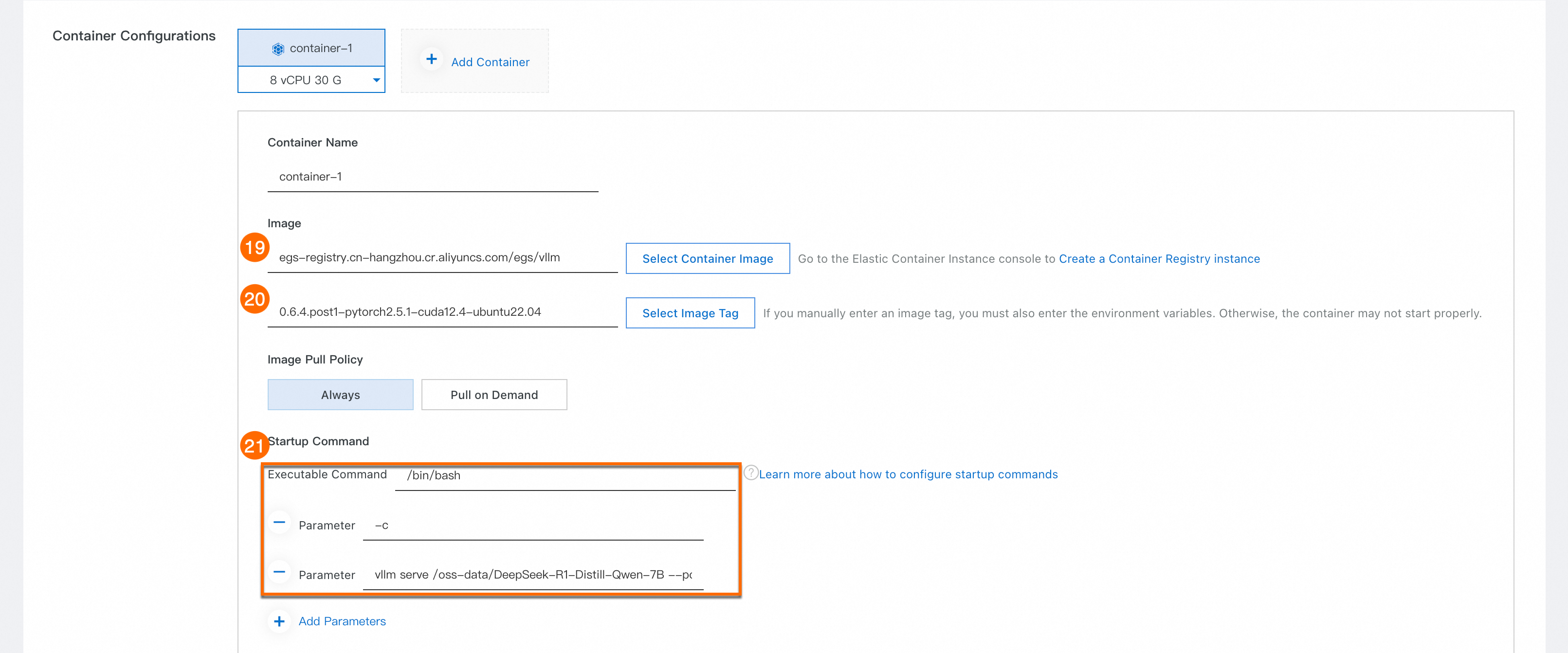
Task: Click step marker 20 badge
Action: tap(255, 299)
